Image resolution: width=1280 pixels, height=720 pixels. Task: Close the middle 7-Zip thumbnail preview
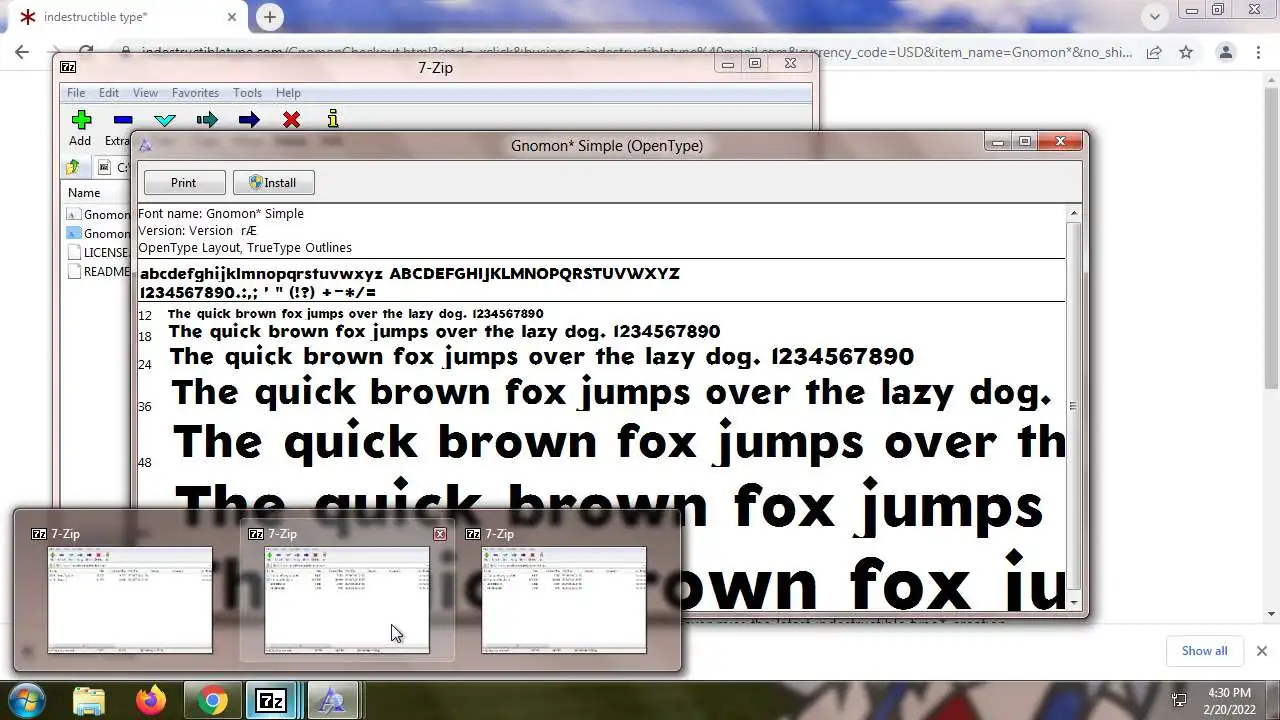[440, 534]
